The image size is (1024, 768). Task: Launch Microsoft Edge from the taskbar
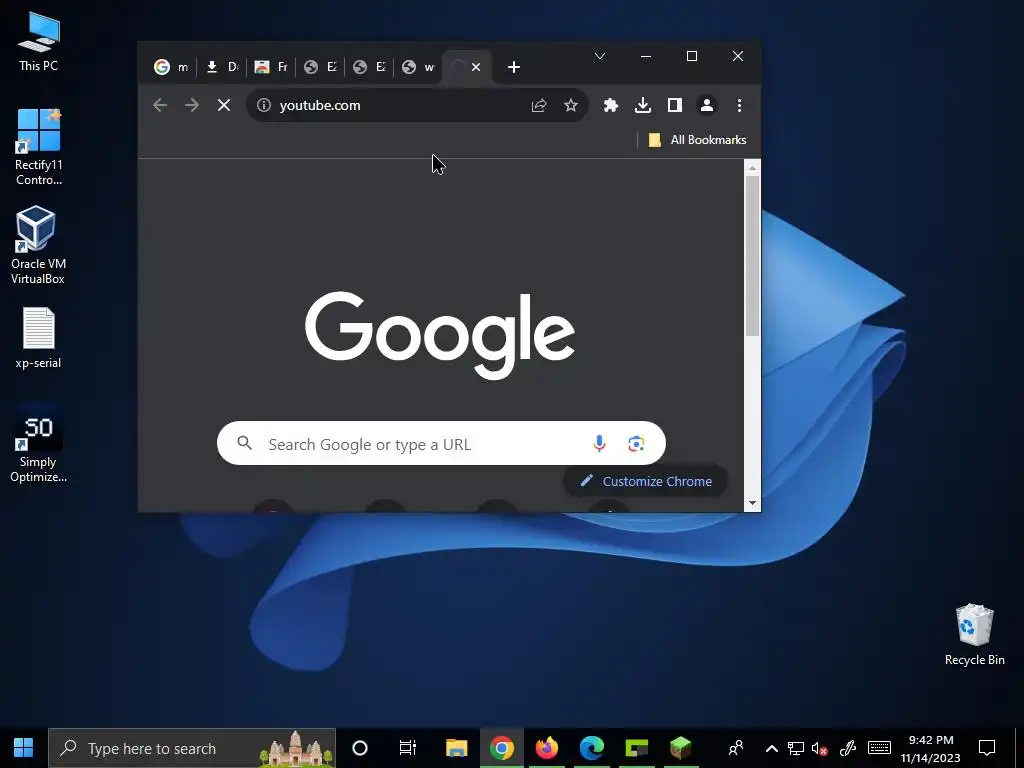coord(592,748)
